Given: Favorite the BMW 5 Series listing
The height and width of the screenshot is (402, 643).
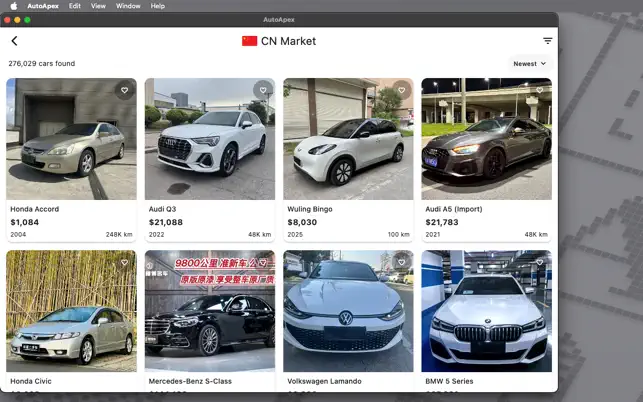Looking at the screenshot, I should [x=540, y=263].
